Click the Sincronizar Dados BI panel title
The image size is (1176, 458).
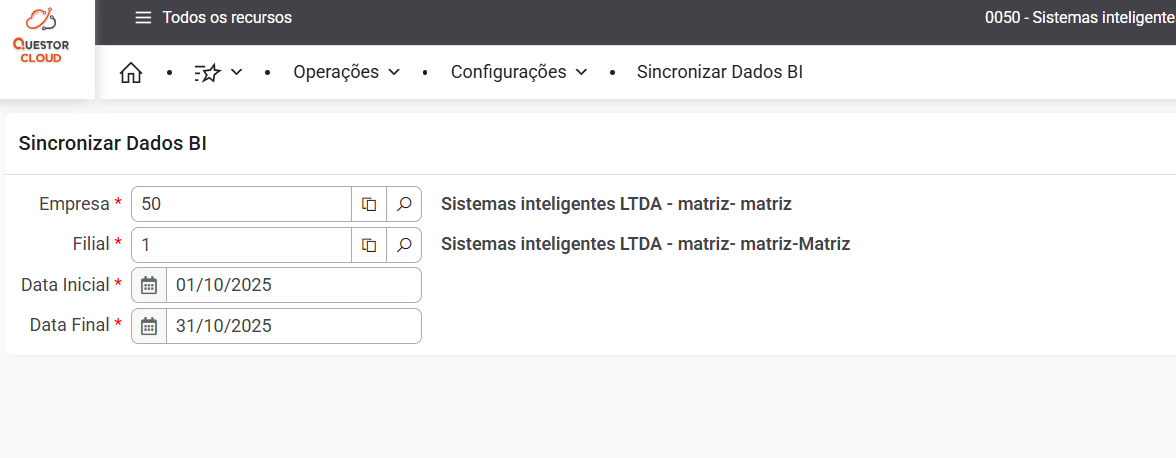(x=112, y=143)
